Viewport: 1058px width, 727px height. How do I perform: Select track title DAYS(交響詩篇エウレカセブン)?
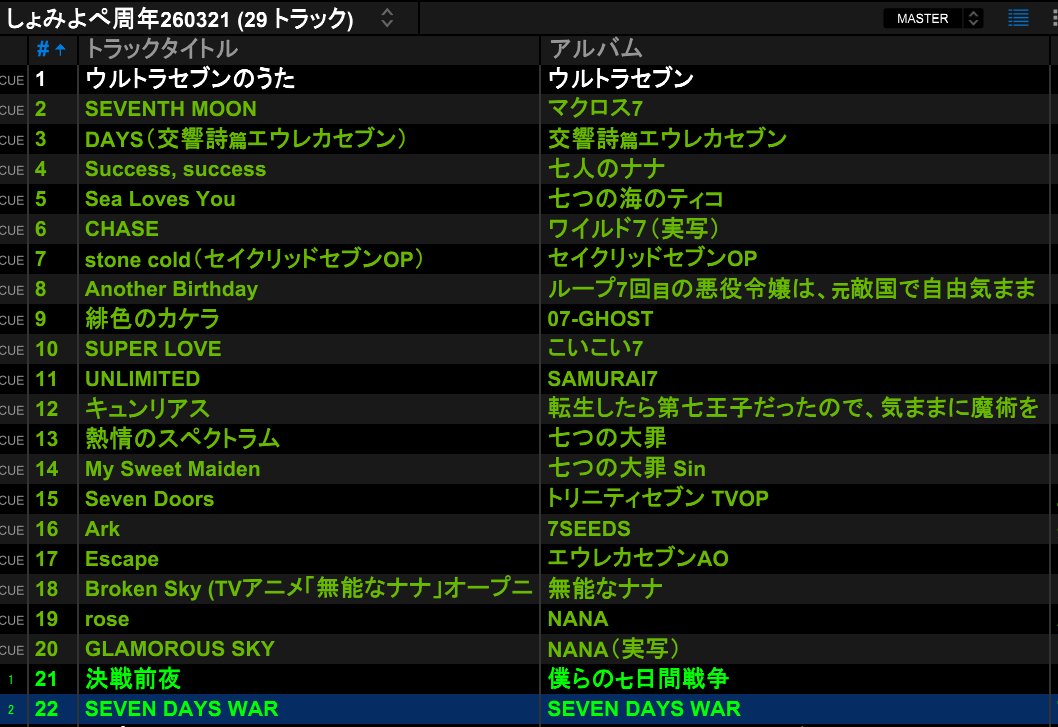click(246, 139)
